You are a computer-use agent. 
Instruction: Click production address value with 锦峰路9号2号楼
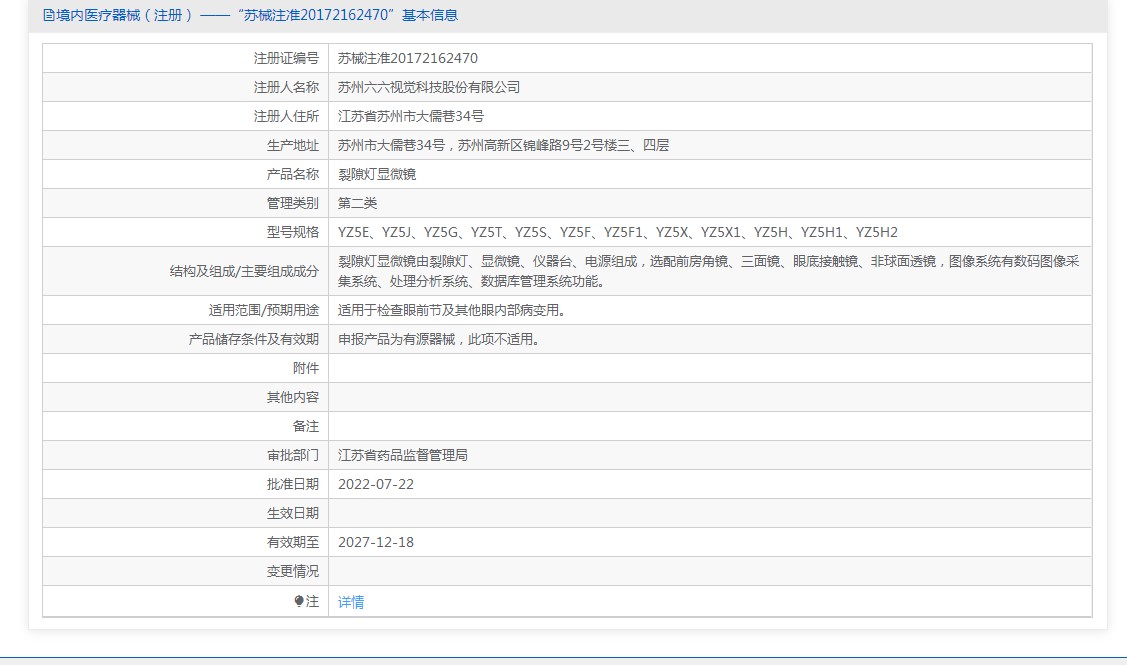pyautogui.click(x=503, y=145)
